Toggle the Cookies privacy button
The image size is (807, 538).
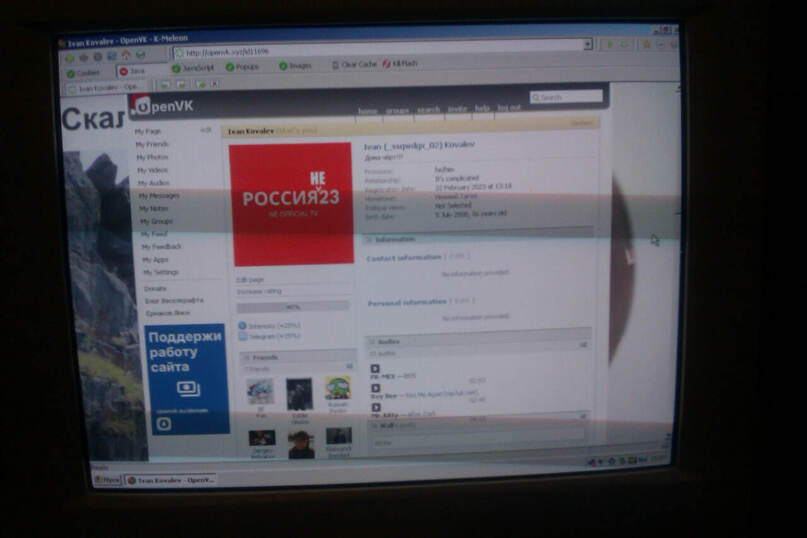coord(83,73)
